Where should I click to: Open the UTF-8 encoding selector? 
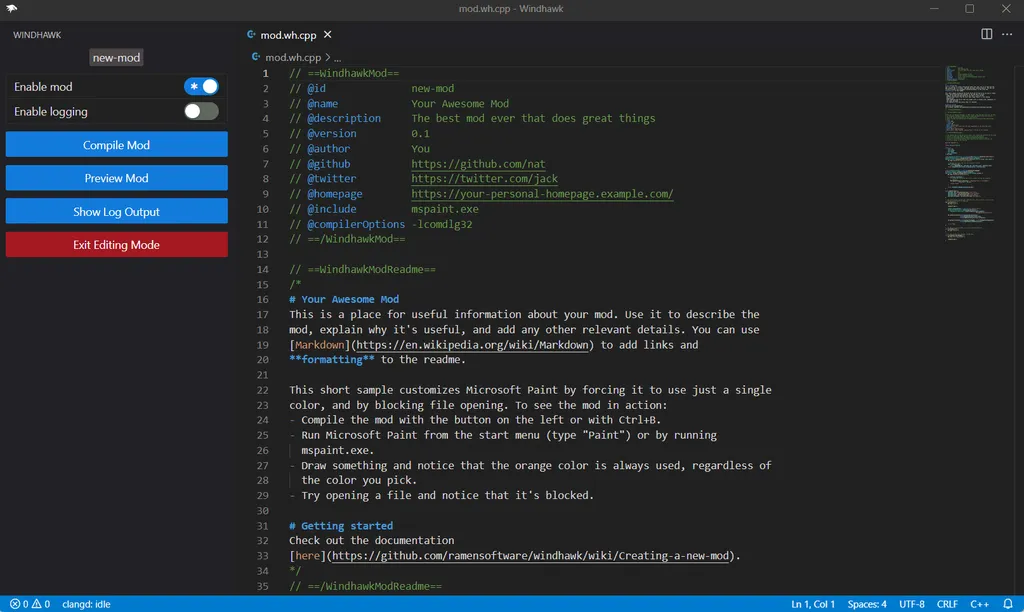click(912, 604)
